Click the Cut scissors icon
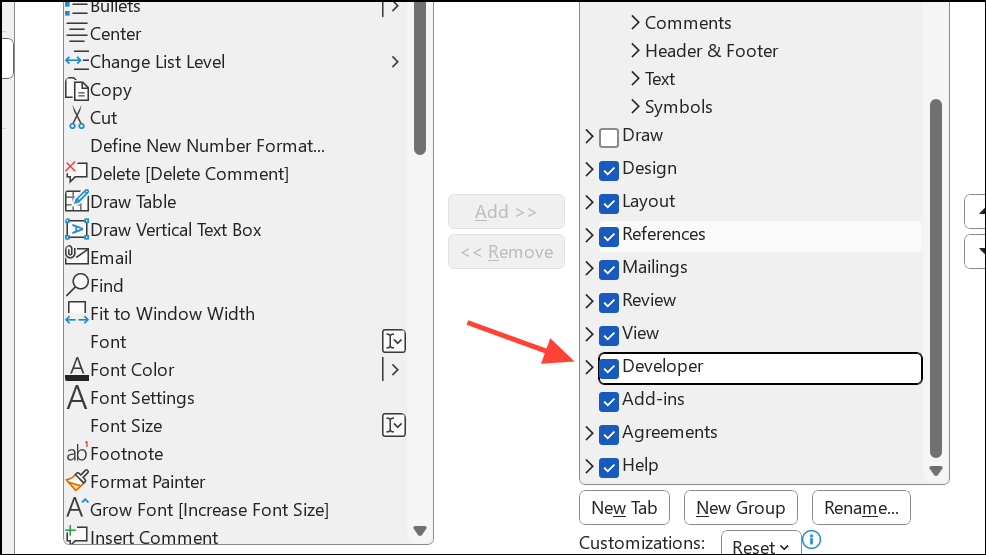 click(x=77, y=118)
